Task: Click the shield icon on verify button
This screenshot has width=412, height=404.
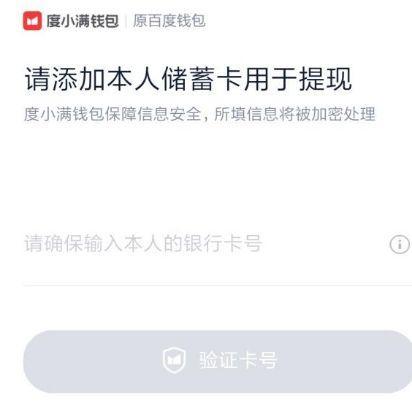Action: (x=174, y=360)
